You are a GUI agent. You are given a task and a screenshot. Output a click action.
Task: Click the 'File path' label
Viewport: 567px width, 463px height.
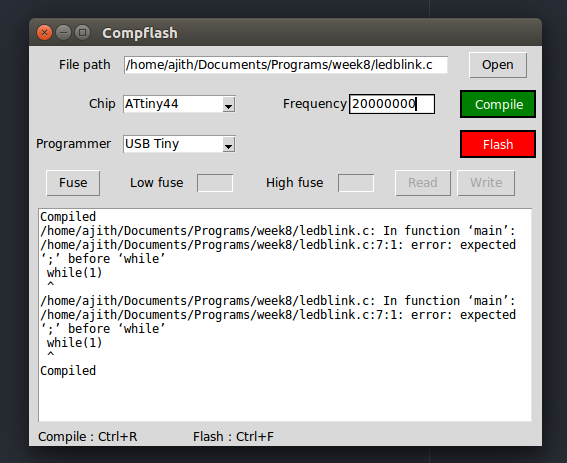pyautogui.click(x=85, y=65)
